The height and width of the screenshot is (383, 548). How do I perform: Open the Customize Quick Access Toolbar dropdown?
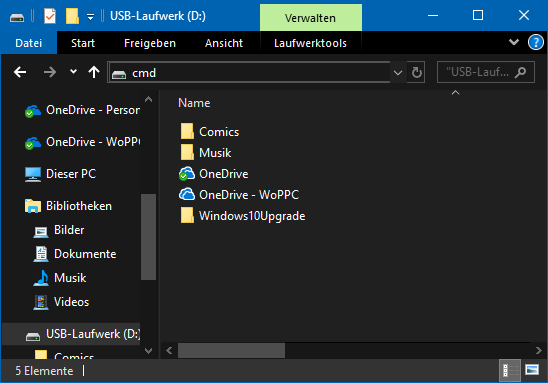(90, 16)
